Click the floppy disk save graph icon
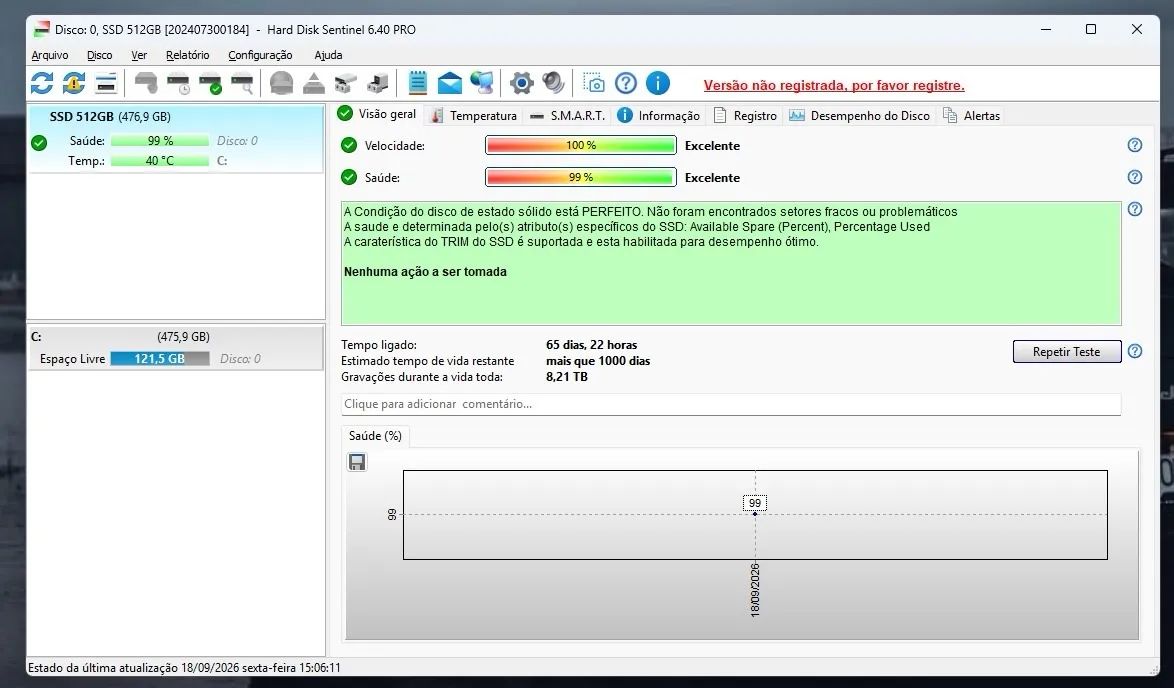1174x688 pixels. [357, 462]
